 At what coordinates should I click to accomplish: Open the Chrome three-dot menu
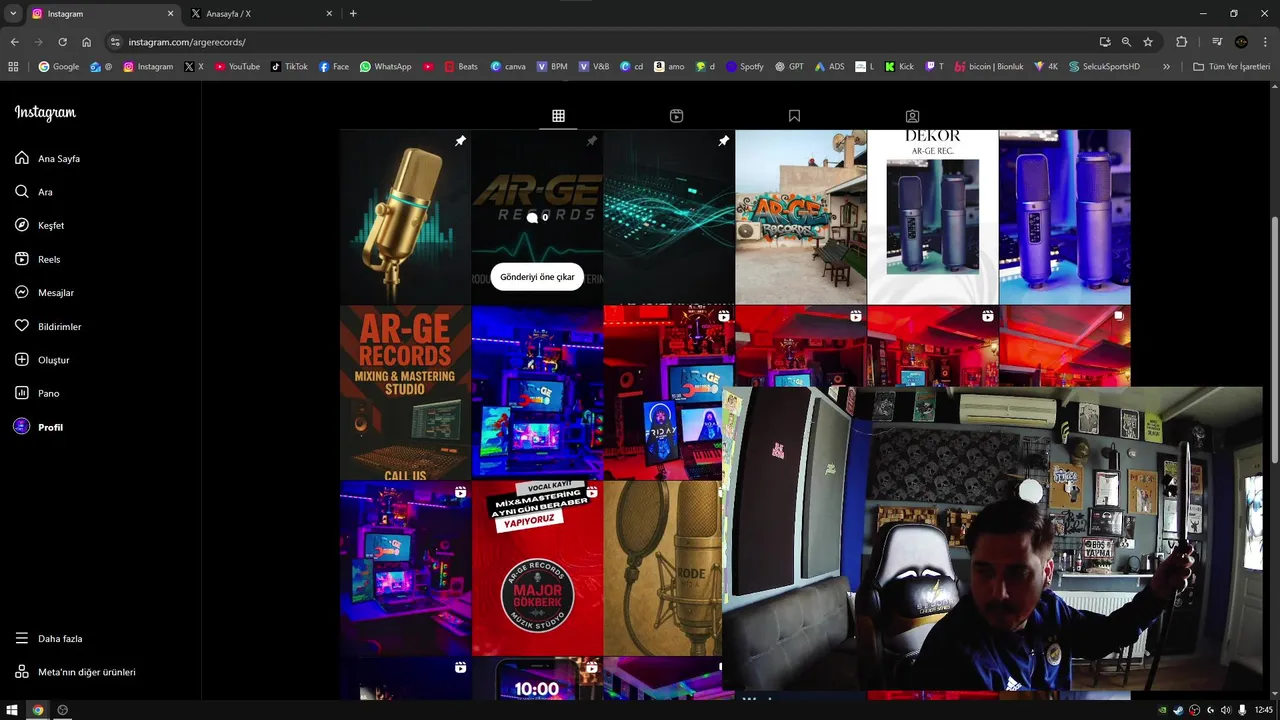[1266, 42]
